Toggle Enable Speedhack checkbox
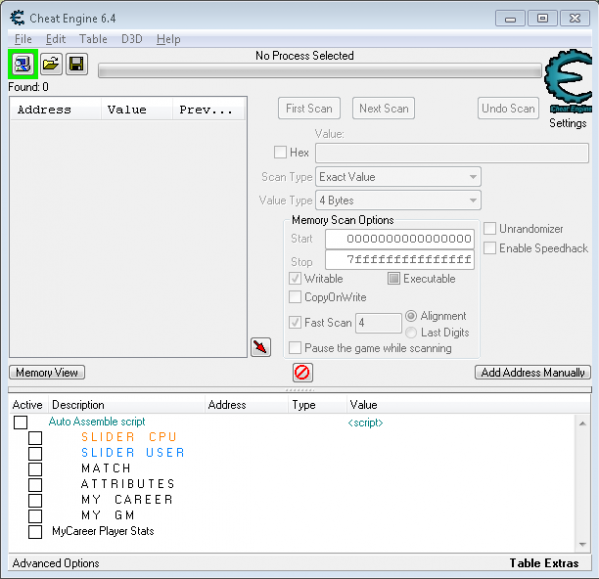Viewport: 599px width, 579px height. point(490,248)
